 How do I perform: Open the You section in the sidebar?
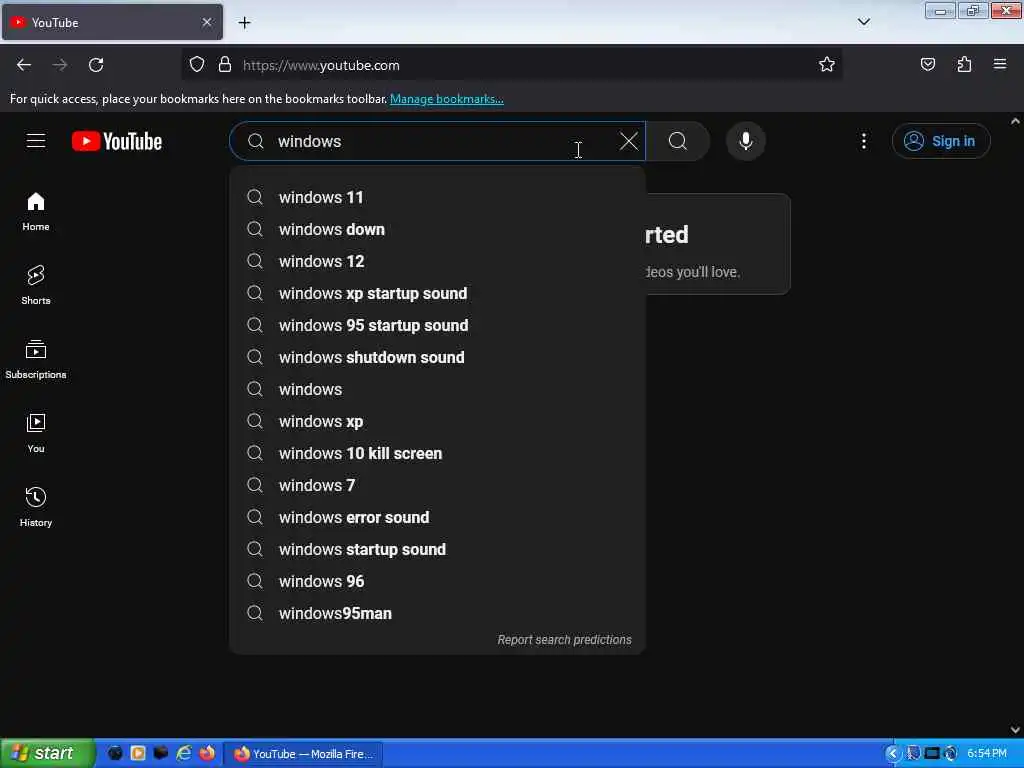(x=36, y=433)
